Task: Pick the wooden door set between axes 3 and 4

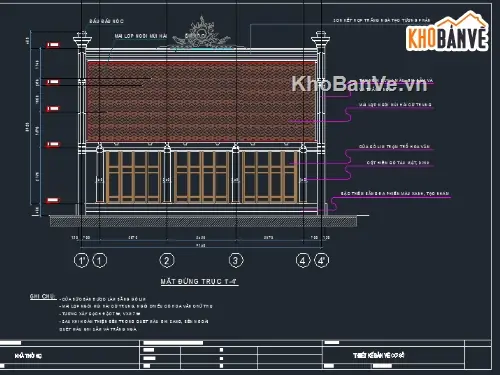Action: (270, 177)
